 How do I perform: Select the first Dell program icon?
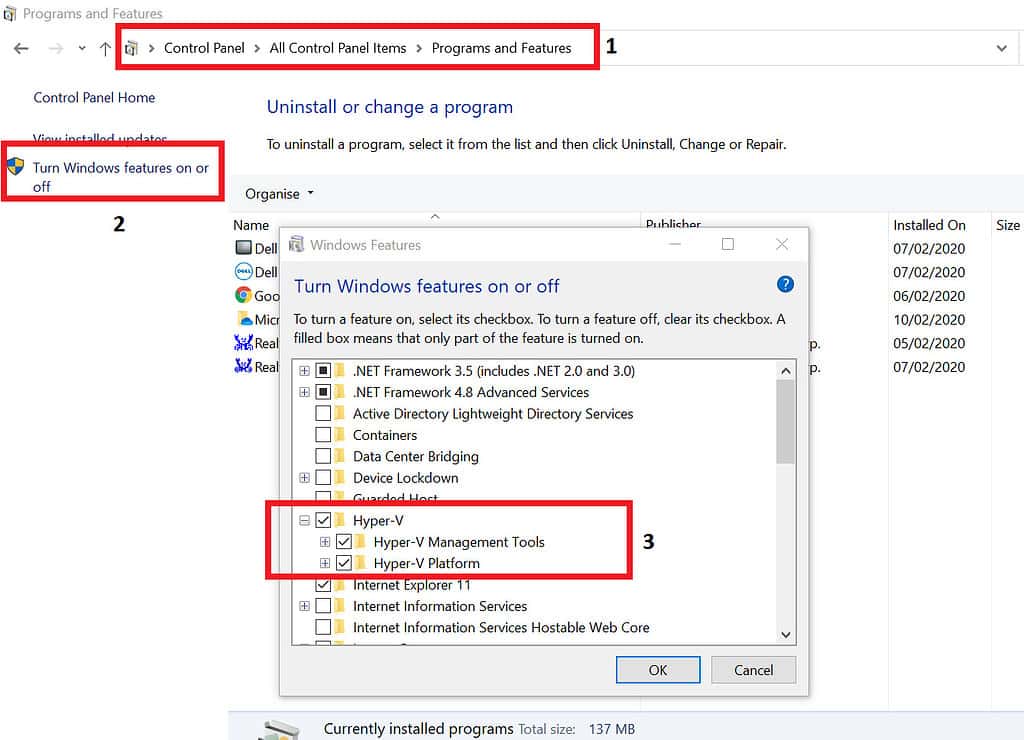tap(243, 248)
